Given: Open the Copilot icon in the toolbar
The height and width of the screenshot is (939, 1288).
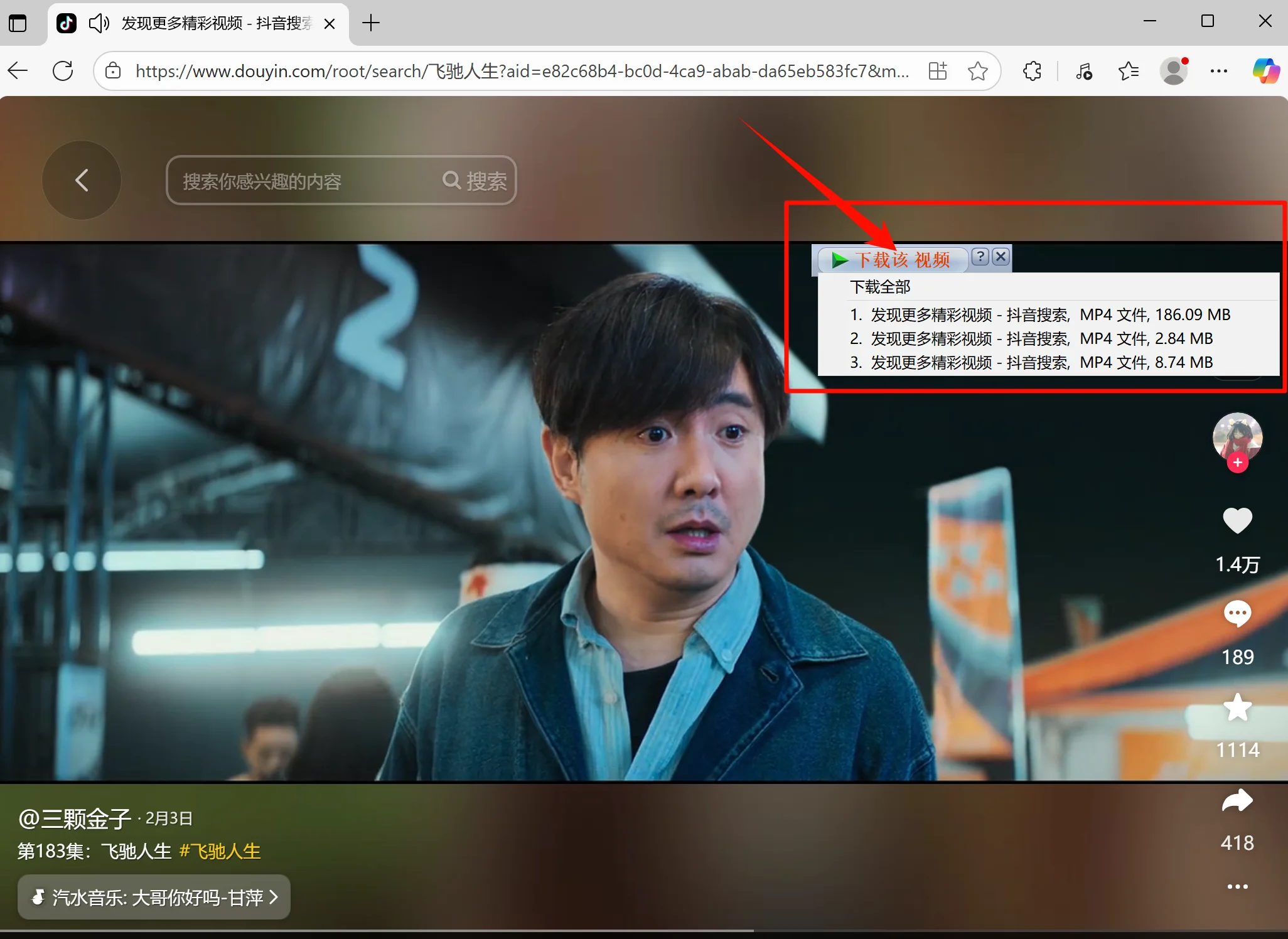Looking at the screenshot, I should tap(1265, 71).
